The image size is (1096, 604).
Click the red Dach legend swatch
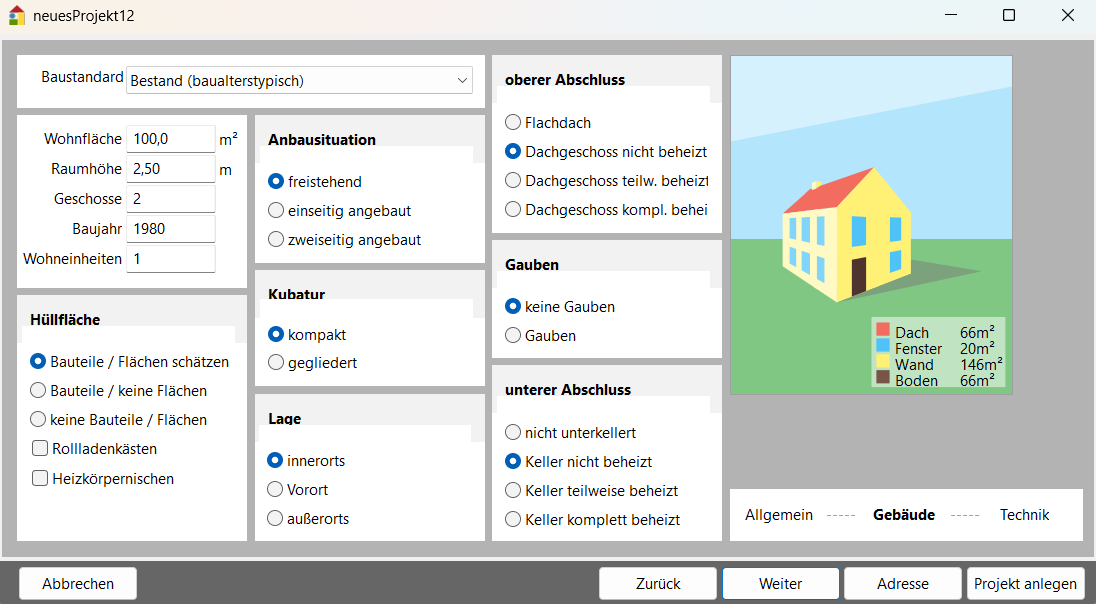[x=883, y=331]
